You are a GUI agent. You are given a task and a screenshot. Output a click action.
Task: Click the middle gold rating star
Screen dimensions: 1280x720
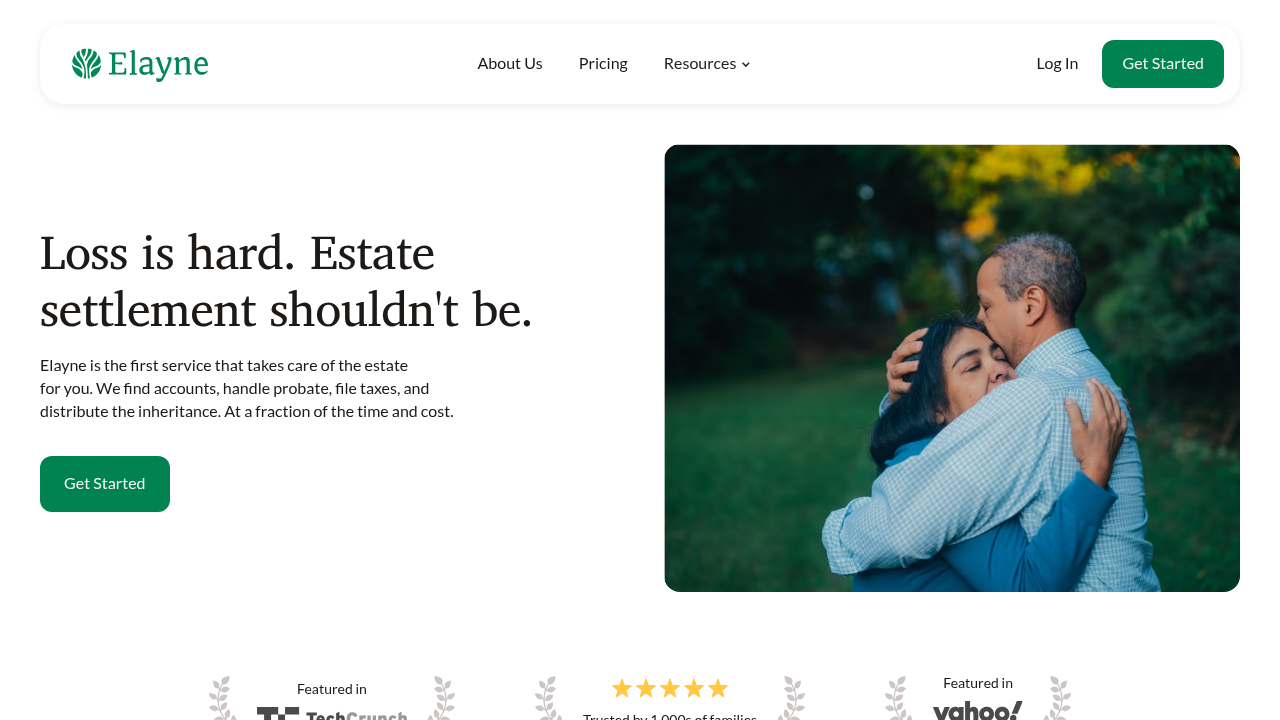tap(670, 688)
